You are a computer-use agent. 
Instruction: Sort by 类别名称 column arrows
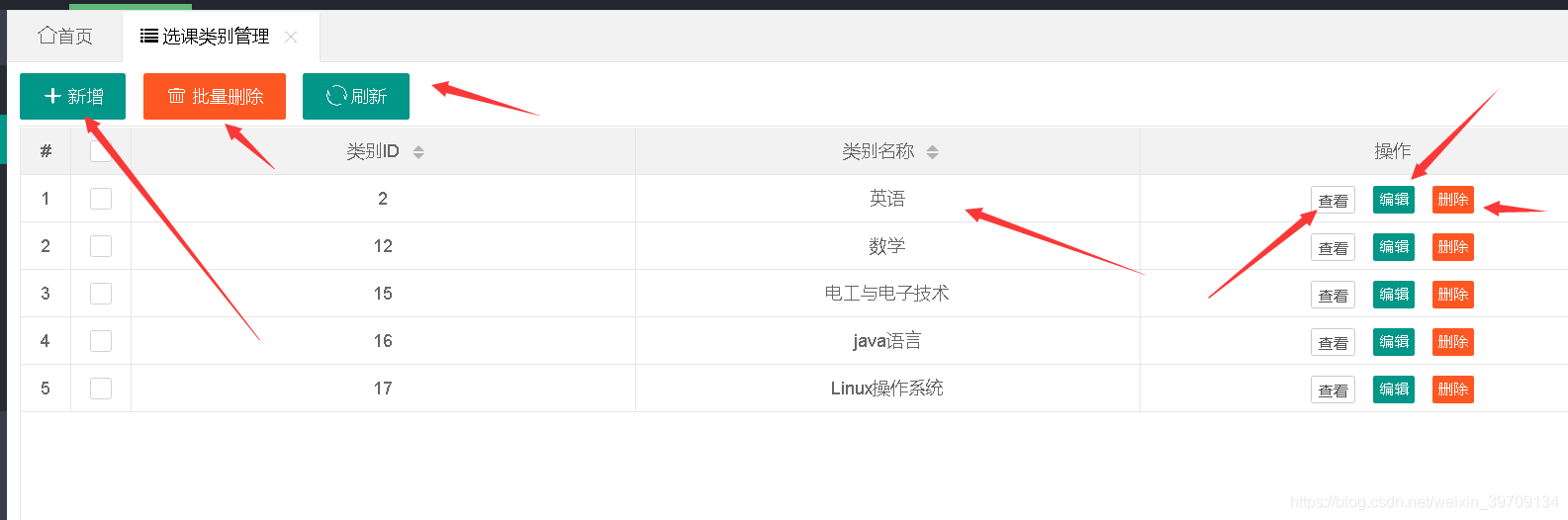tap(932, 151)
